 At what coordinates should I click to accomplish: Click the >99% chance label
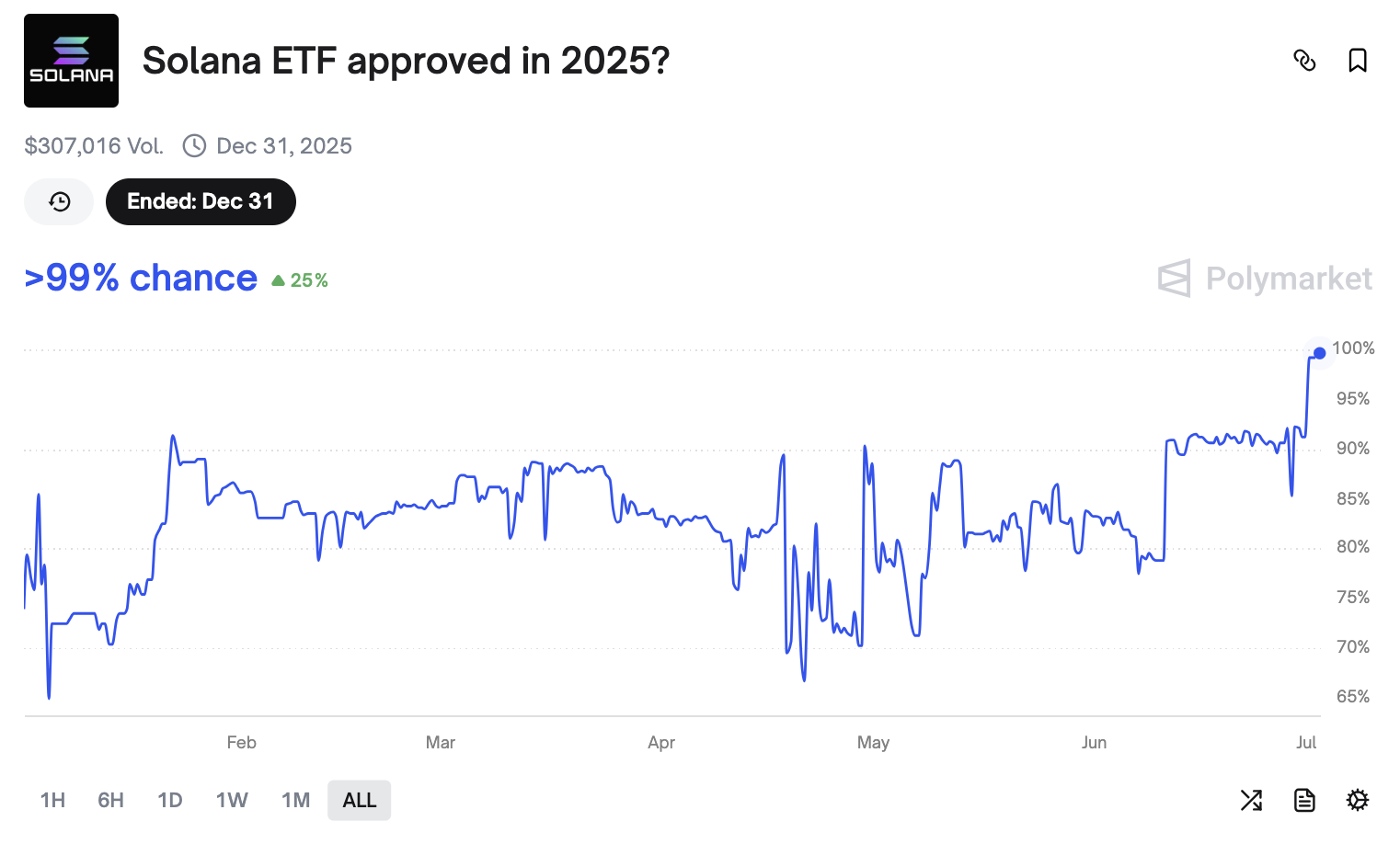click(x=141, y=278)
